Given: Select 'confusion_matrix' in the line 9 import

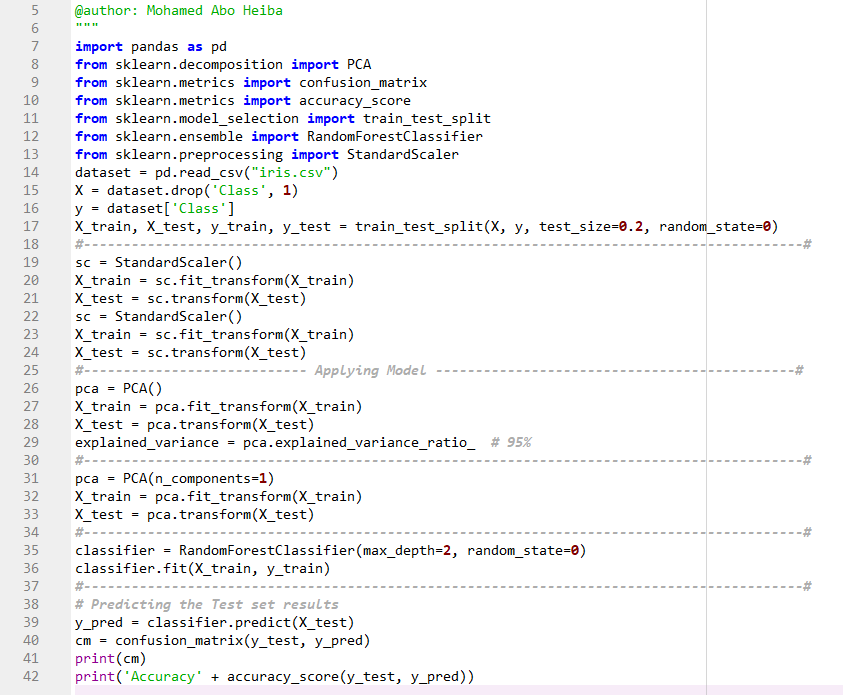Looking at the screenshot, I should point(363,83).
